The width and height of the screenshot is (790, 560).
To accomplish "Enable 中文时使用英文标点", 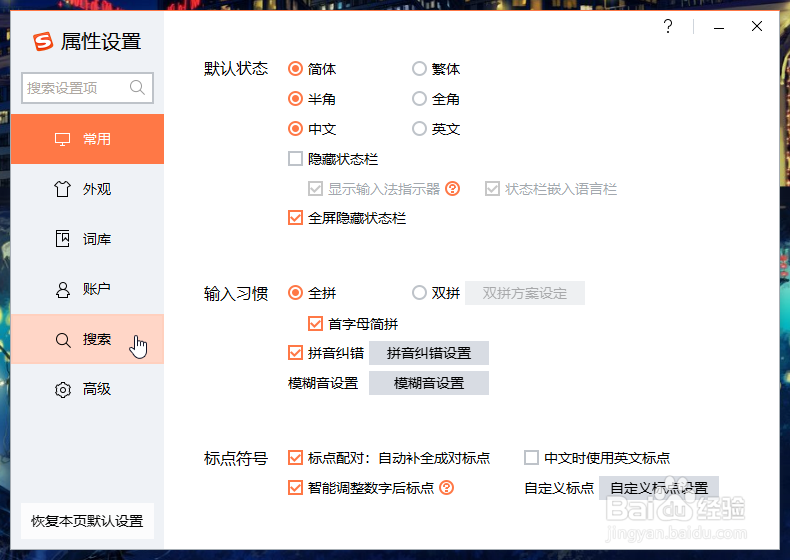I will (532, 458).
